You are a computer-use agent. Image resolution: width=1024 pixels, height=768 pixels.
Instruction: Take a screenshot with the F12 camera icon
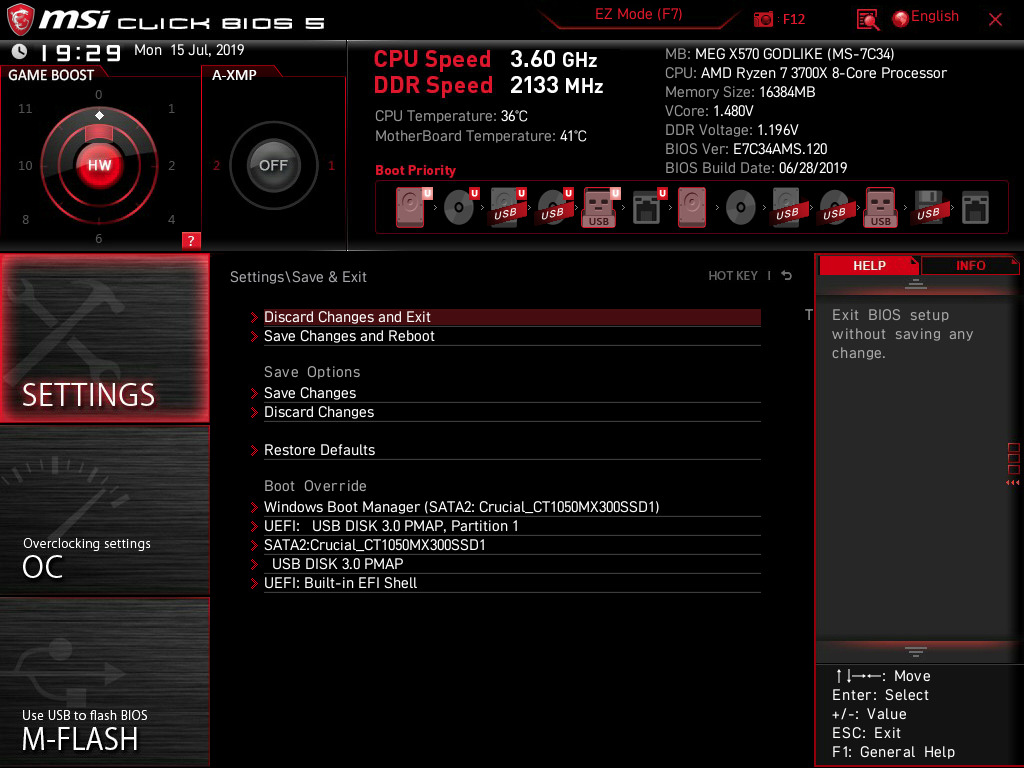coord(763,19)
